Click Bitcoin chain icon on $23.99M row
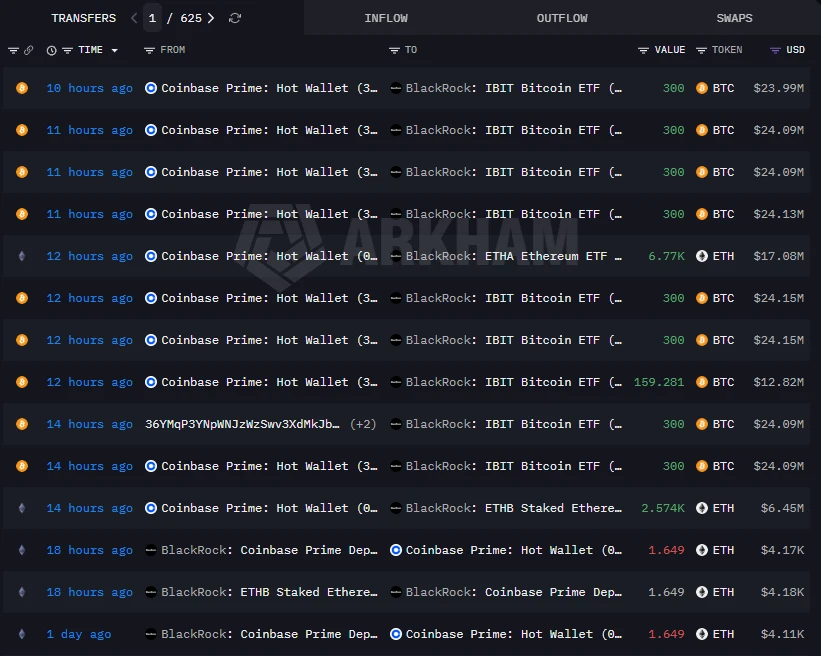Viewport: 821px width, 656px height. 22,88
